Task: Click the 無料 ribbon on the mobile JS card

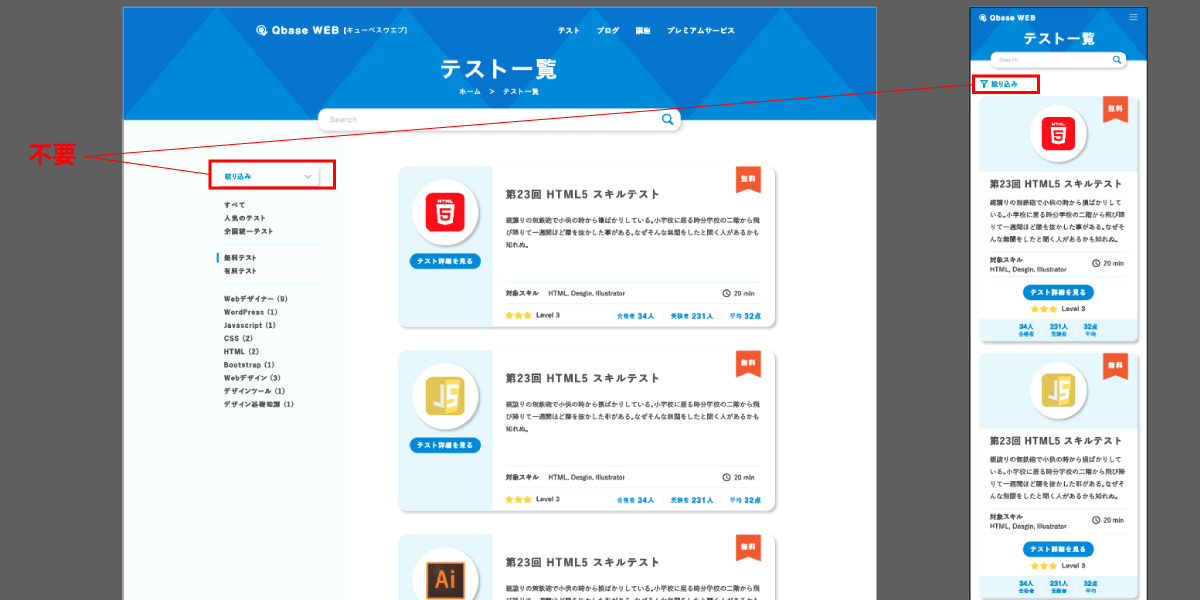Action: coord(1115,367)
